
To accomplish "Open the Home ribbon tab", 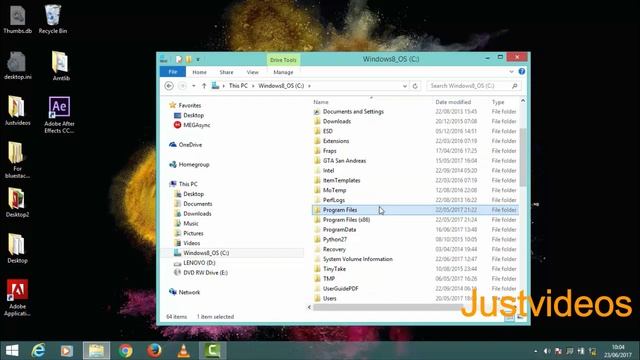I will coord(199,72).
